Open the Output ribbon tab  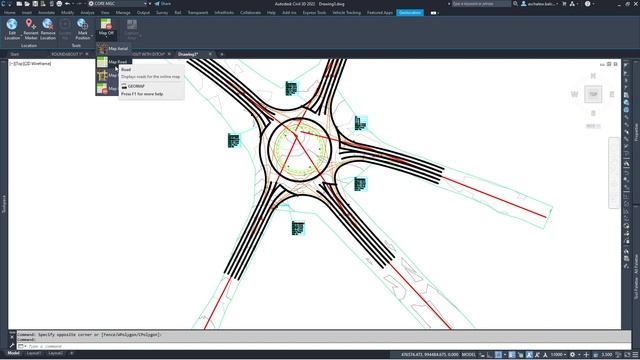(x=143, y=13)
